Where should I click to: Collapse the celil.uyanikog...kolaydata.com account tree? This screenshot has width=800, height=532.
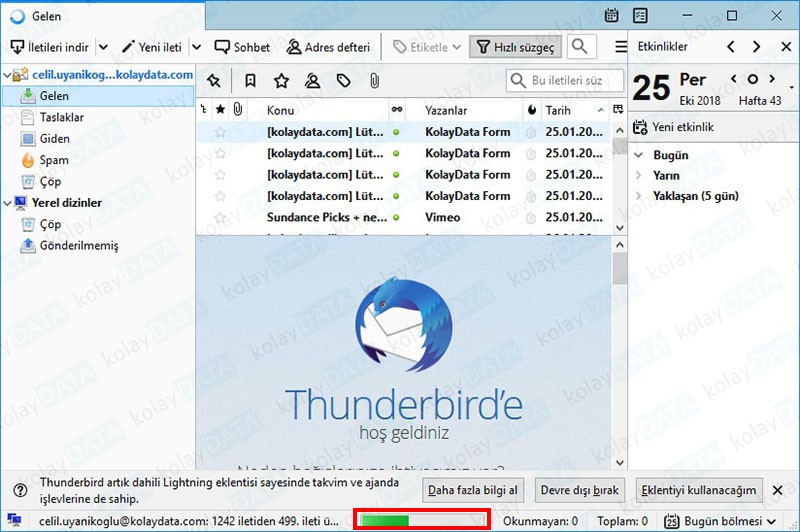(7, 75)
